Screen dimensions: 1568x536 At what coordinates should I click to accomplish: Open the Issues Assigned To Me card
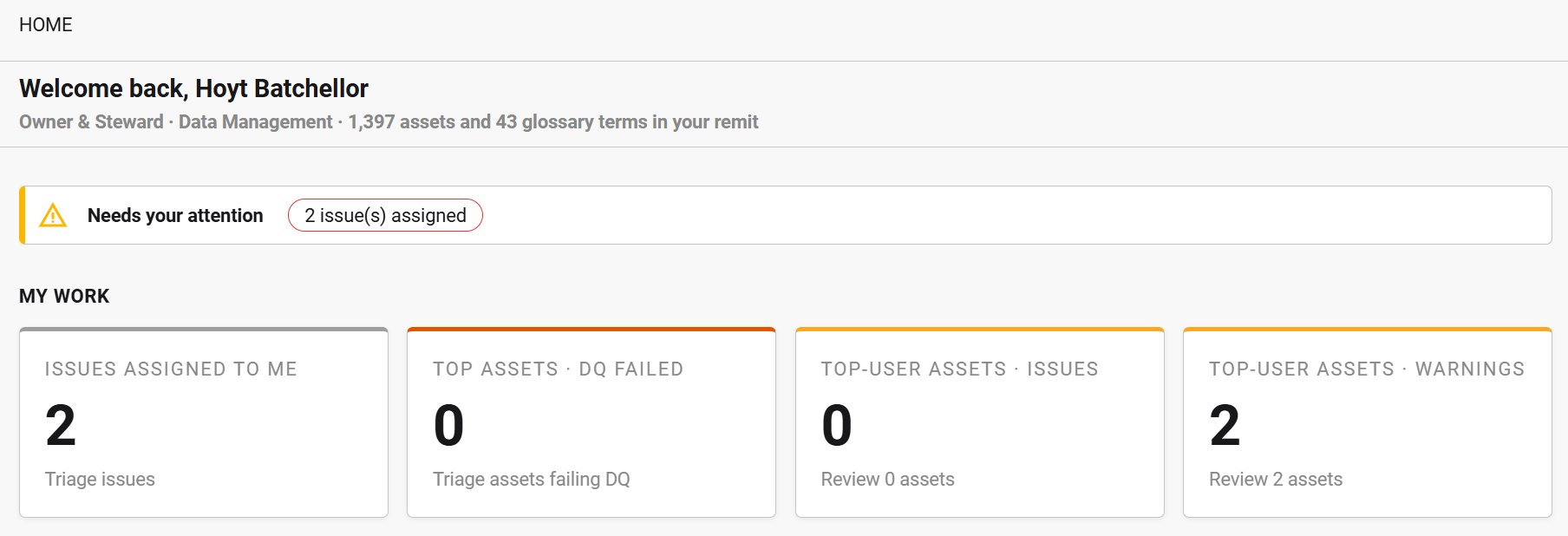point(204,422)
